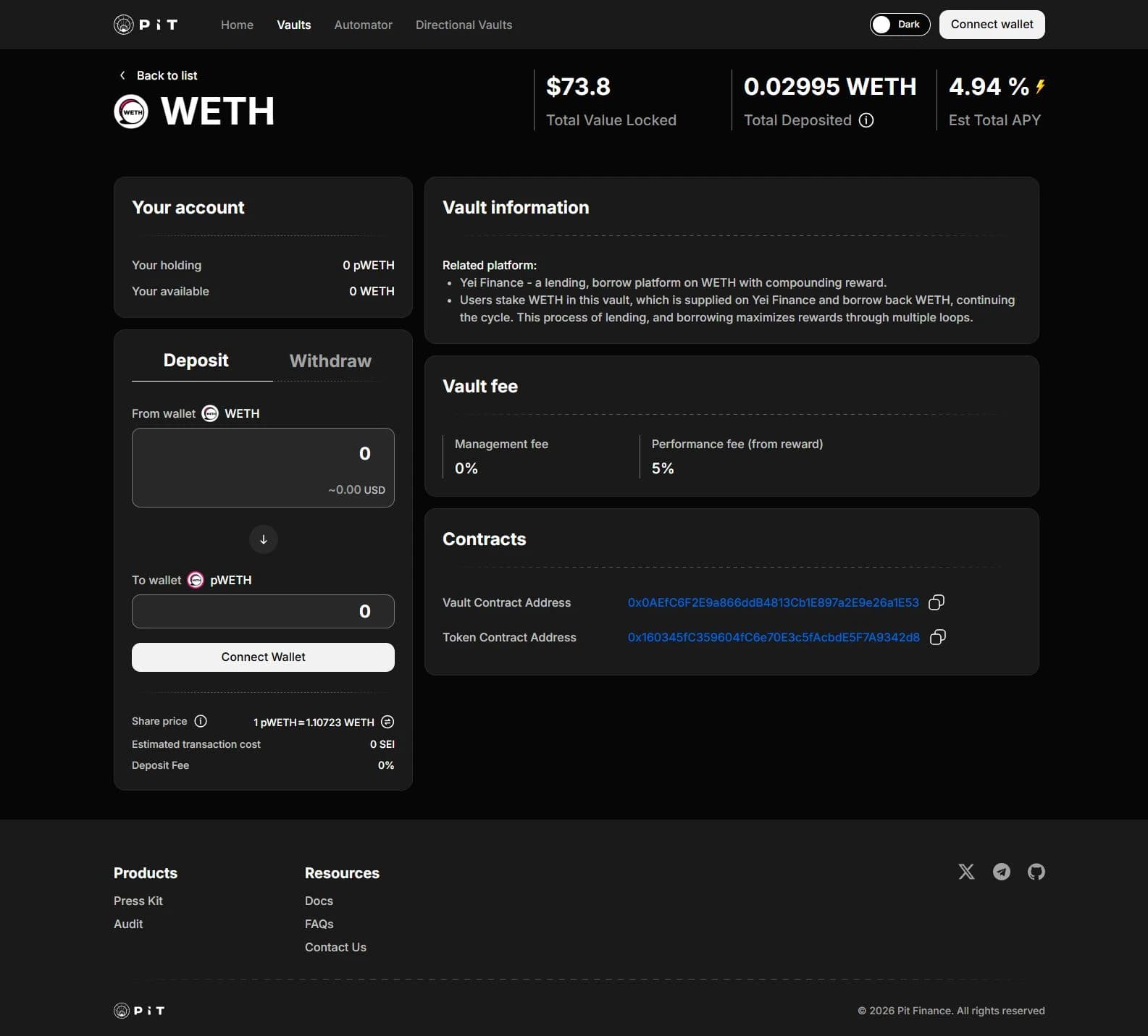Click Connect Wallet button below pWETH field
Screen dimensions: 1148x1036
click(263, 657)
